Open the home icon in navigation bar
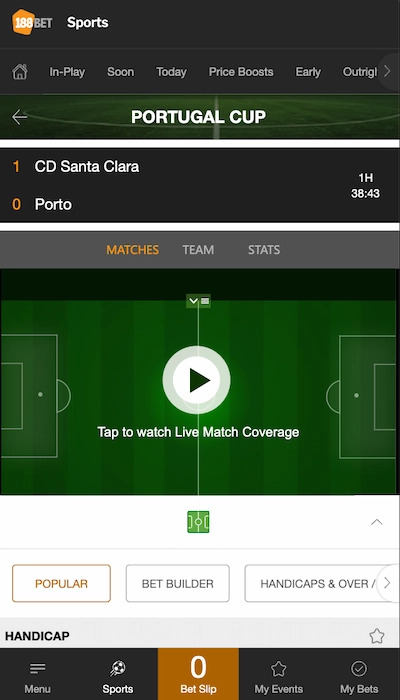Image resolution: width=400 pixels, height=700 pixels. pos(20,72)
